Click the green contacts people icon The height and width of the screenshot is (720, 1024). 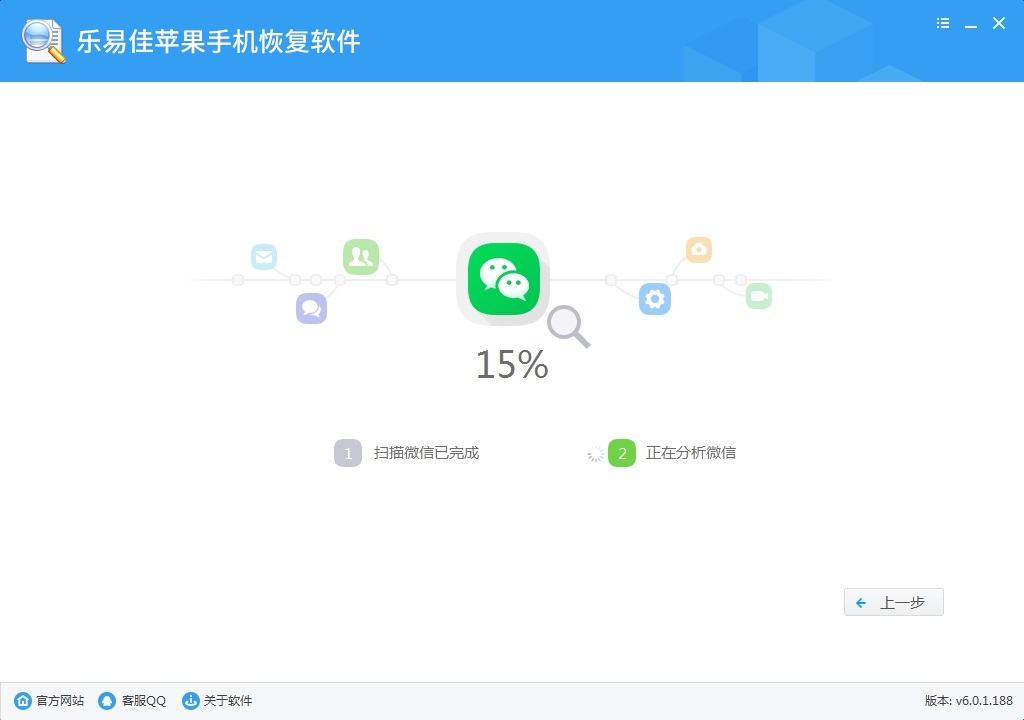[x=360, y=257]
